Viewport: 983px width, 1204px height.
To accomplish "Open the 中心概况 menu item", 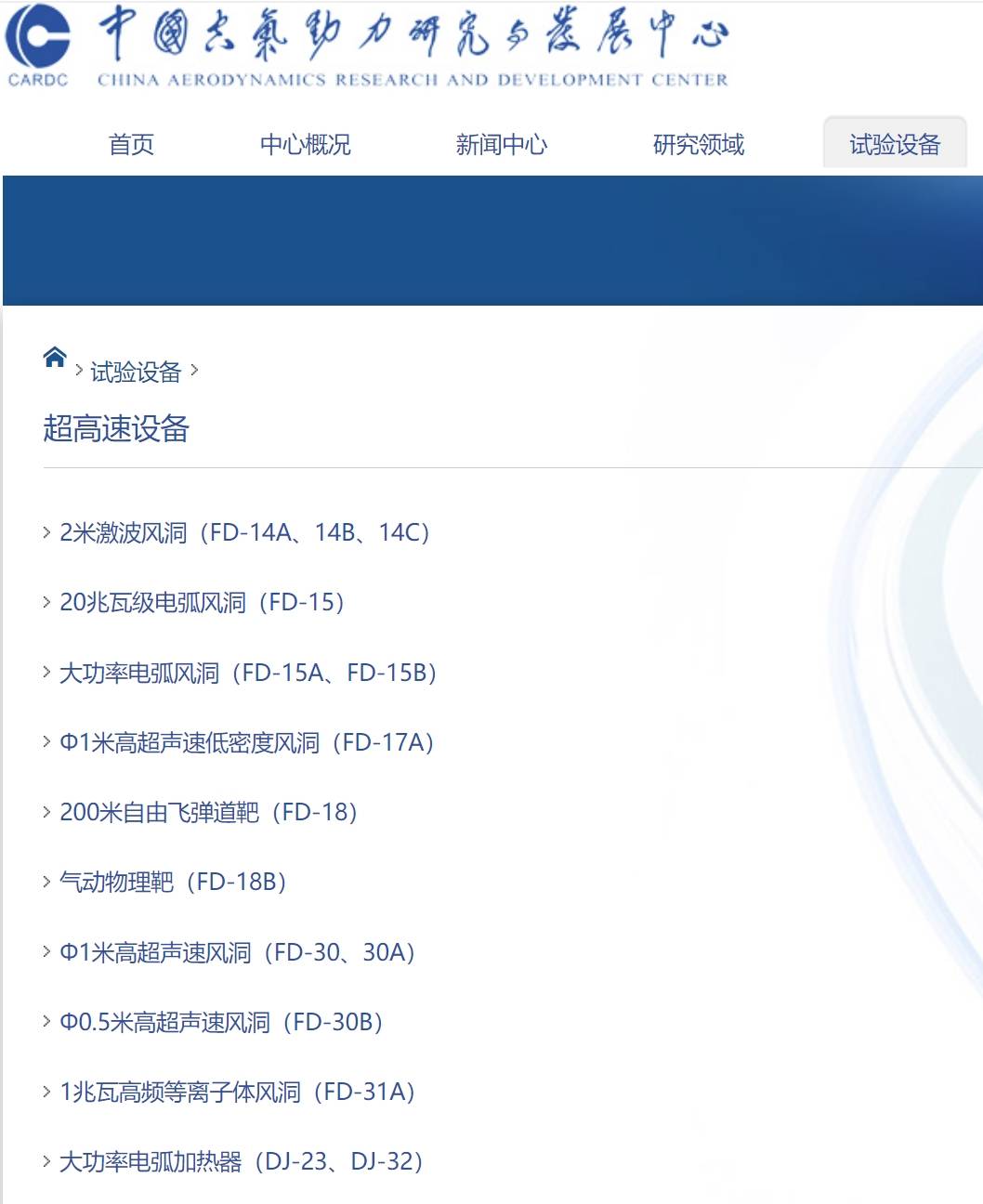I will 306,145.
